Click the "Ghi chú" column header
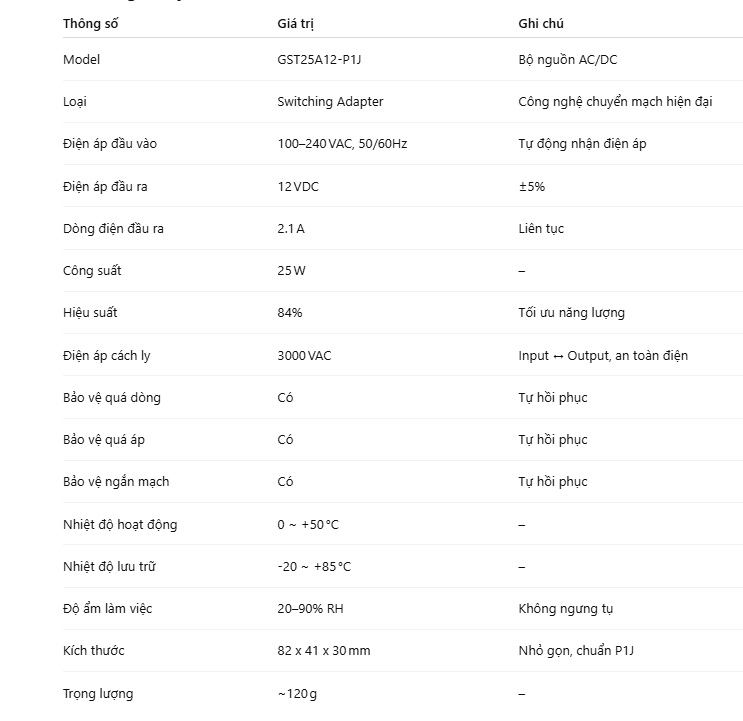 [541, 23]
